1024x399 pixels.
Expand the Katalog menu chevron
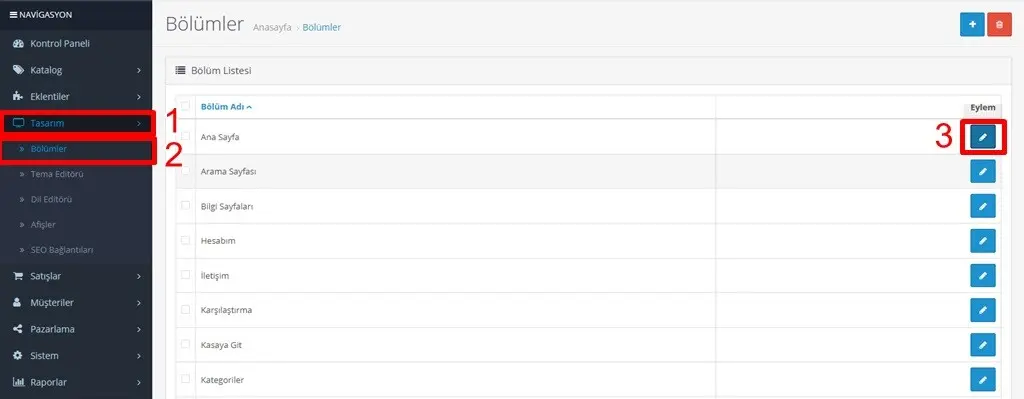(x=138, y=70)
